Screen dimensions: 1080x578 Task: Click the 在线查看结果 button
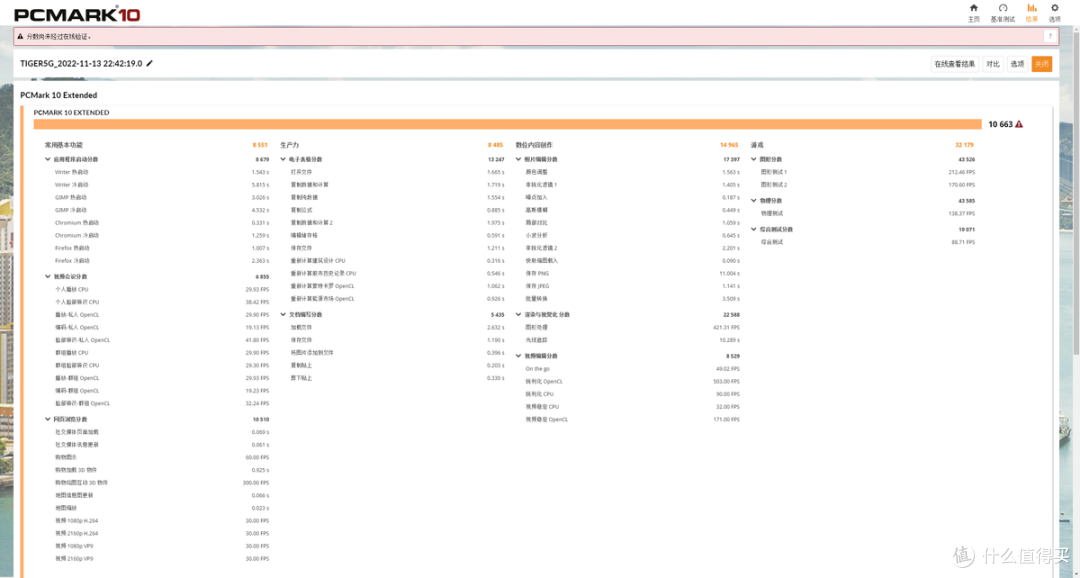coord(955,64)
